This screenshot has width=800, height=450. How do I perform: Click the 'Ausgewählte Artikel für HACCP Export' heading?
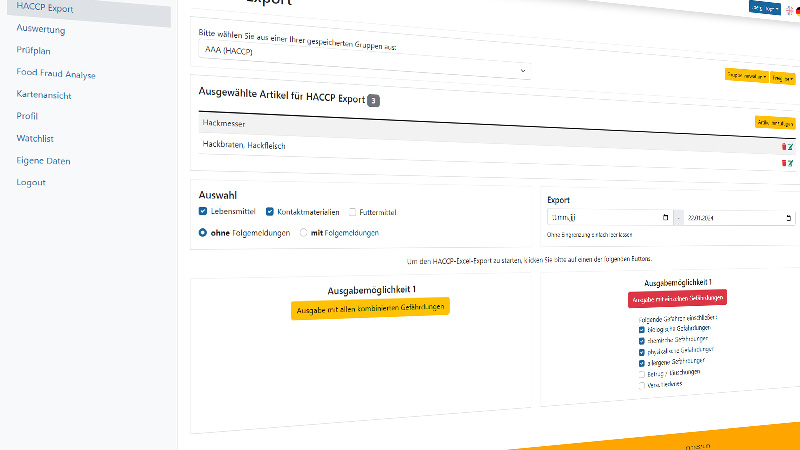(x=282, y=95)
